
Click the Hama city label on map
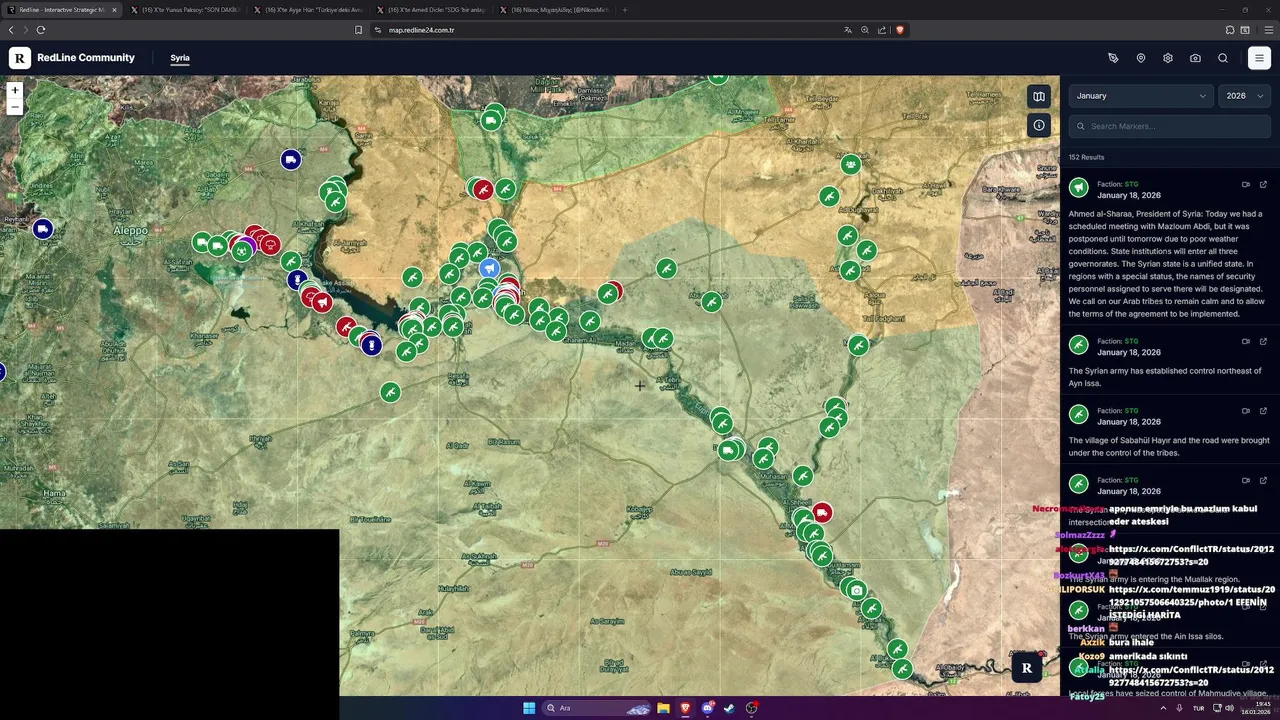click(53, 493)
